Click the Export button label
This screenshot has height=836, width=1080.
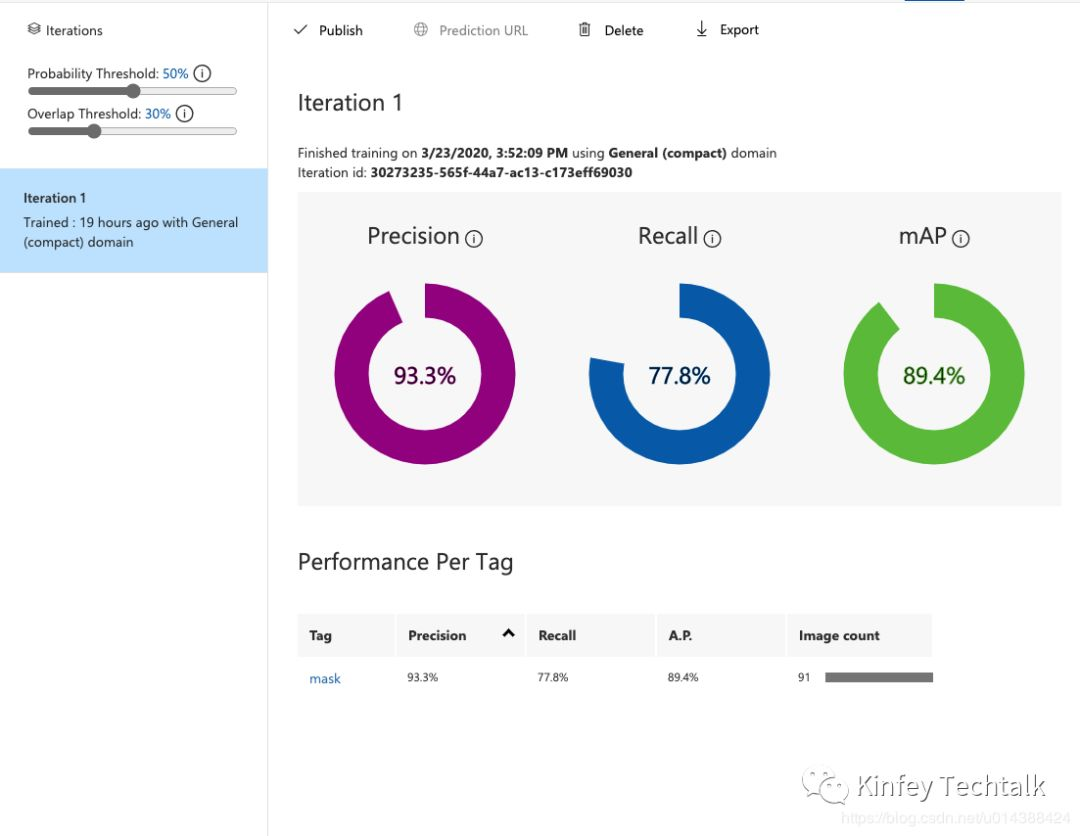pyautogui.click(x=739, y=30)
